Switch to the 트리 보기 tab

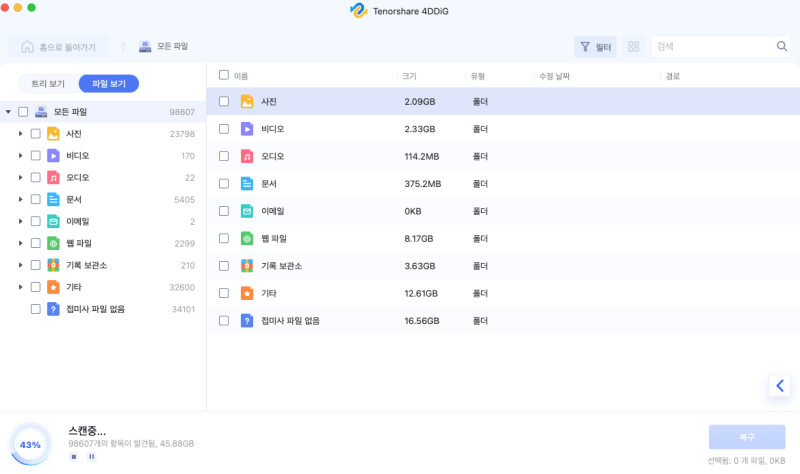coord(48,84)
